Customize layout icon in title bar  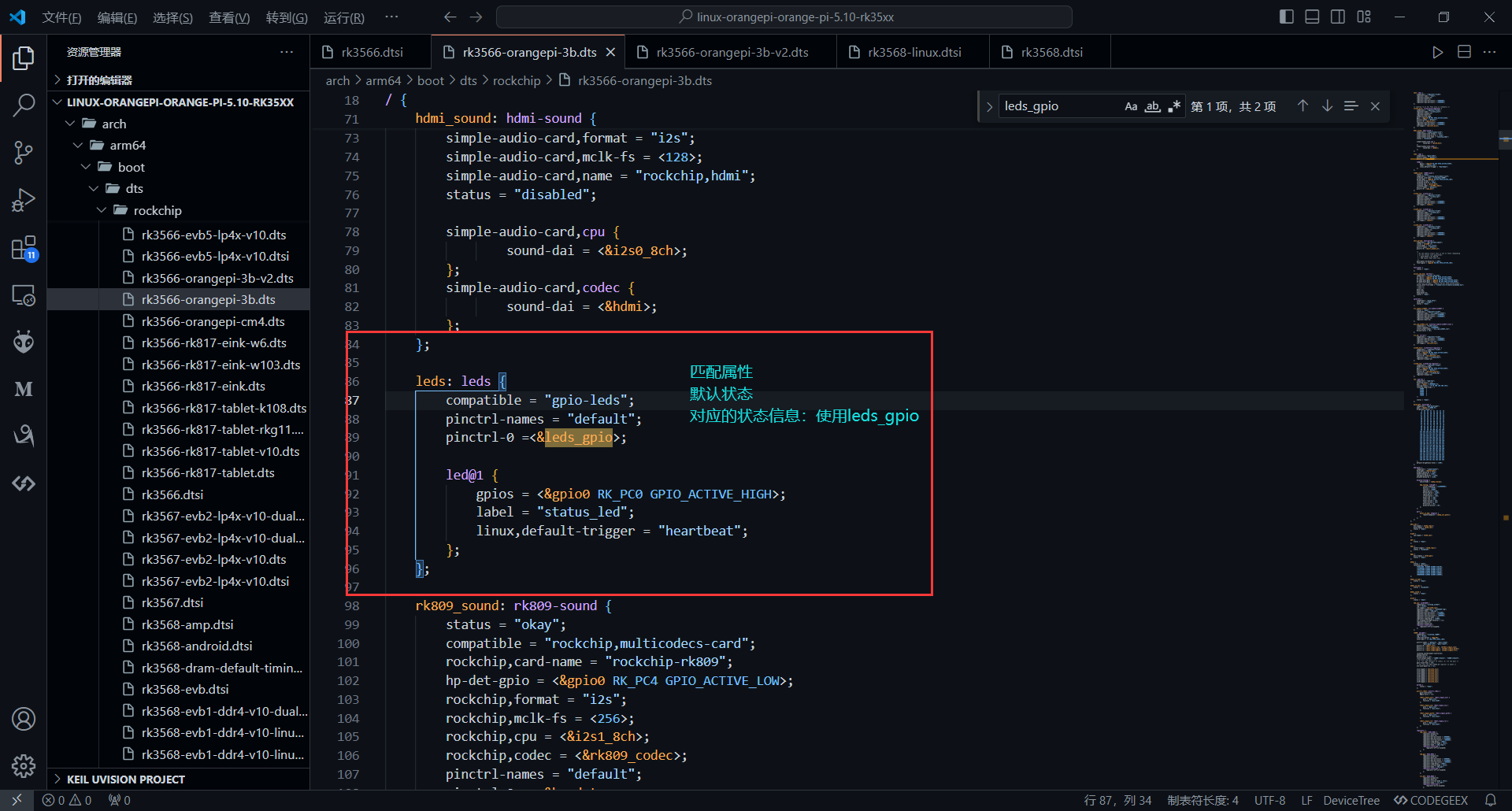(1364, 17)
